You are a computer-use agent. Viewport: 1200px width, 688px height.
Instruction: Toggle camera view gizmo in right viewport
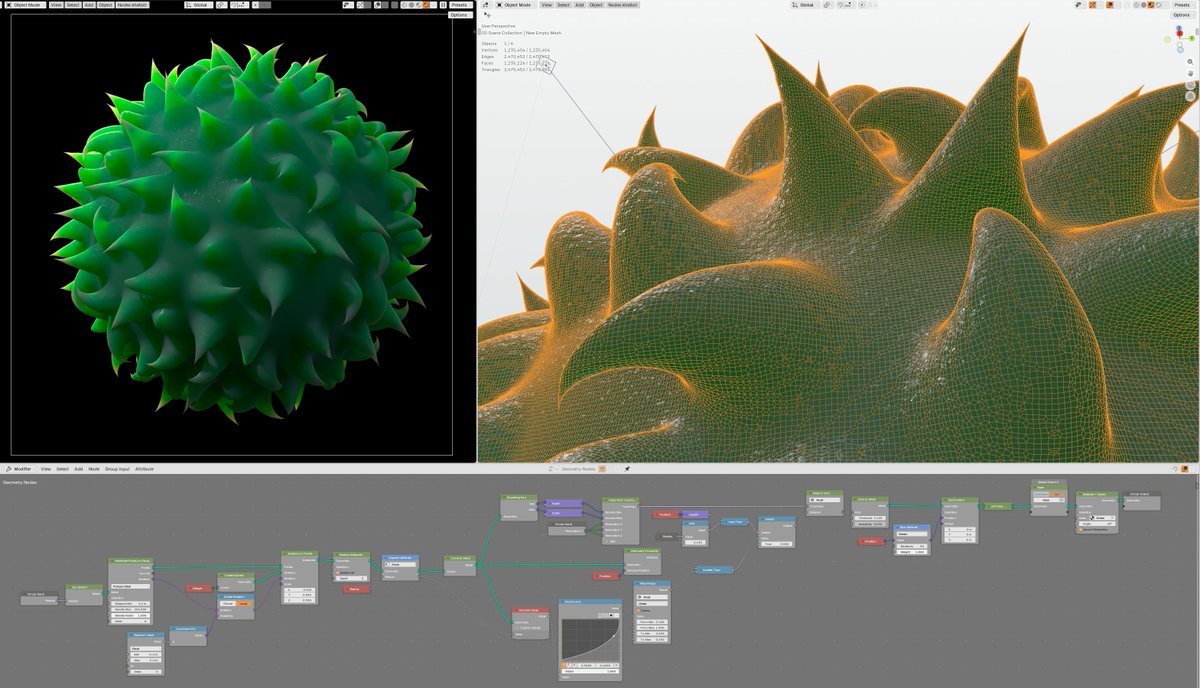pos(1190,85)
